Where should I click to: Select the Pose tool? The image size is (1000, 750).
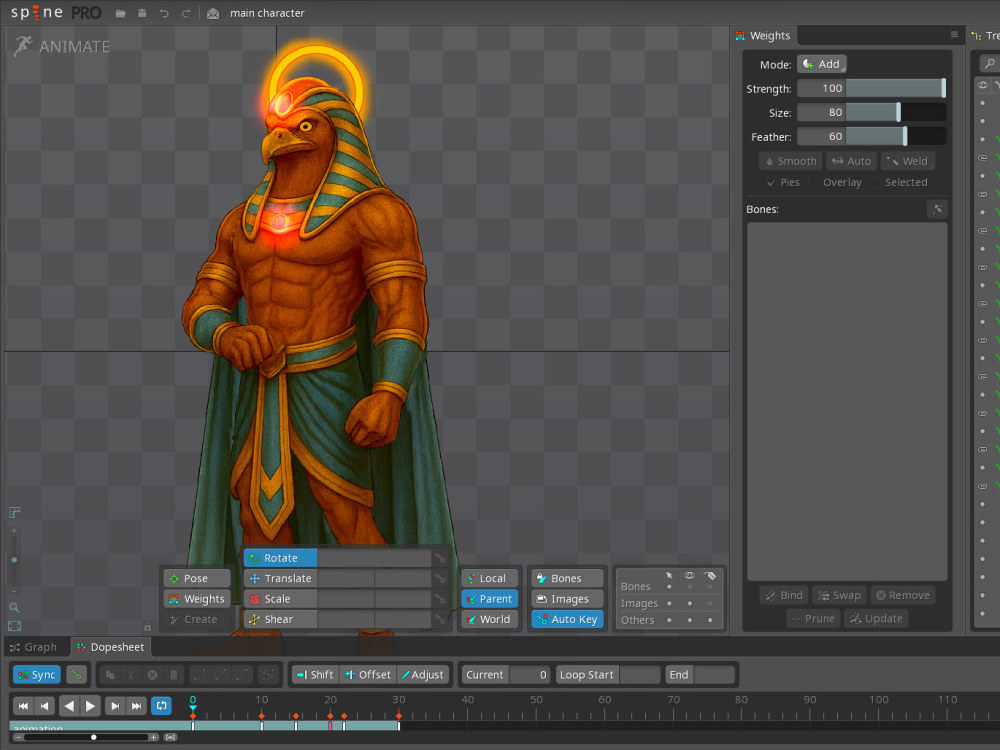pos(197,578)
